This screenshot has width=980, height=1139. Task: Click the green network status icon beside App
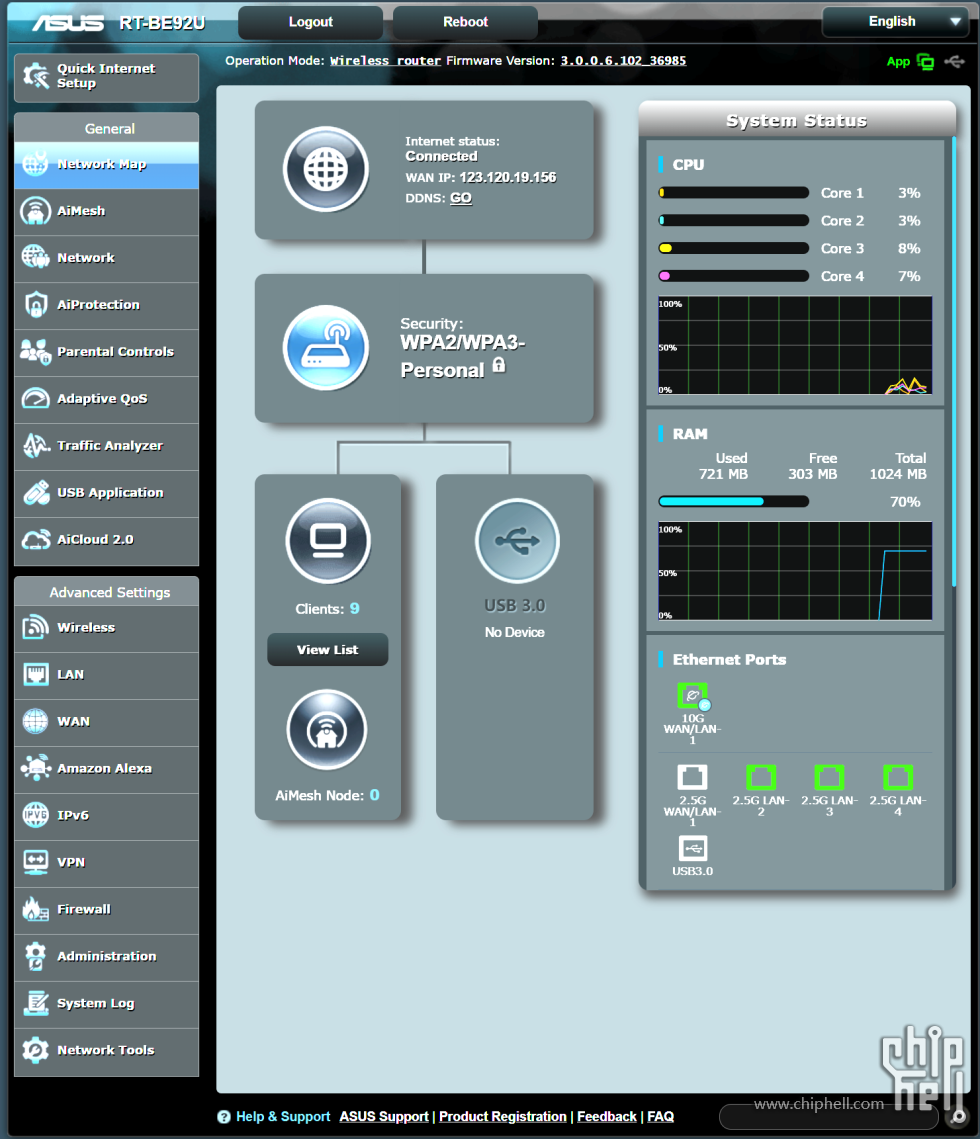point(926,62)
